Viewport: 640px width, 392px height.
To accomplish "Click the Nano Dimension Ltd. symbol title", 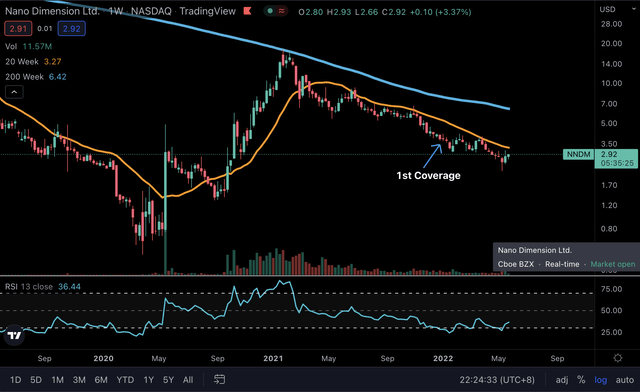I will [x=52, y=11].
